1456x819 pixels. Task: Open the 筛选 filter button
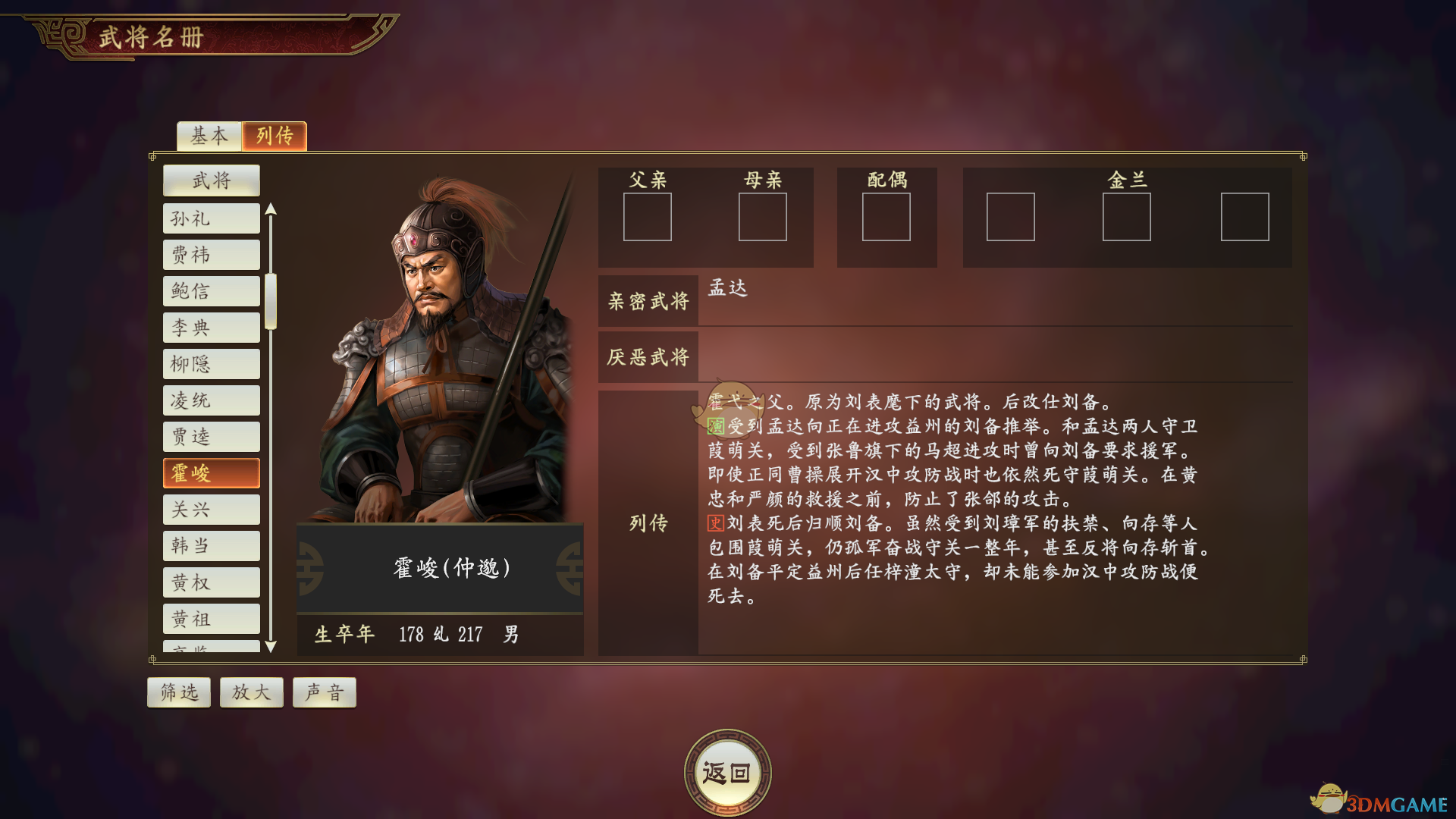coord(179,692)
